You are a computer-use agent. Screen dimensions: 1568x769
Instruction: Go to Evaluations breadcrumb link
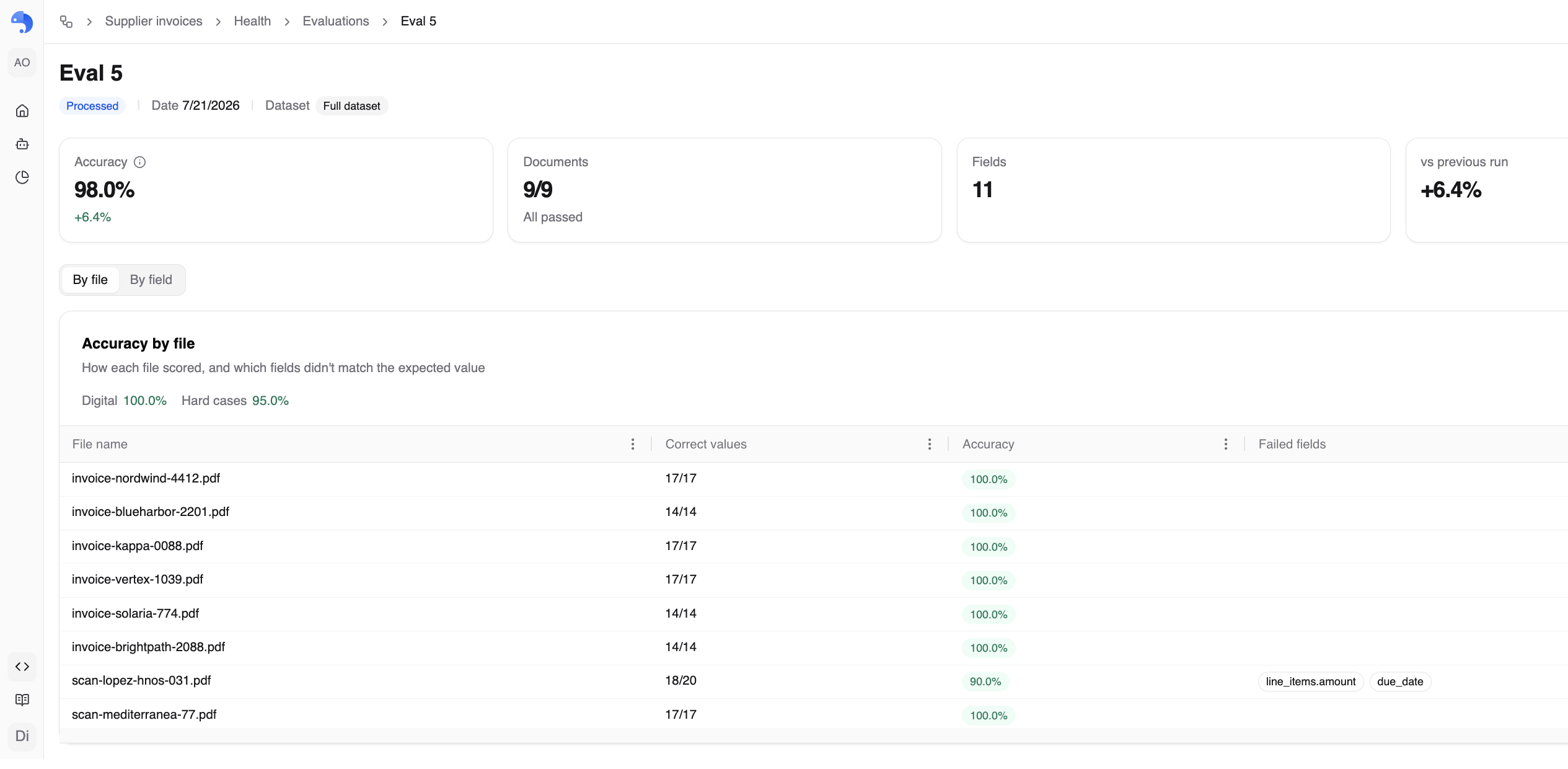[335, 21]
